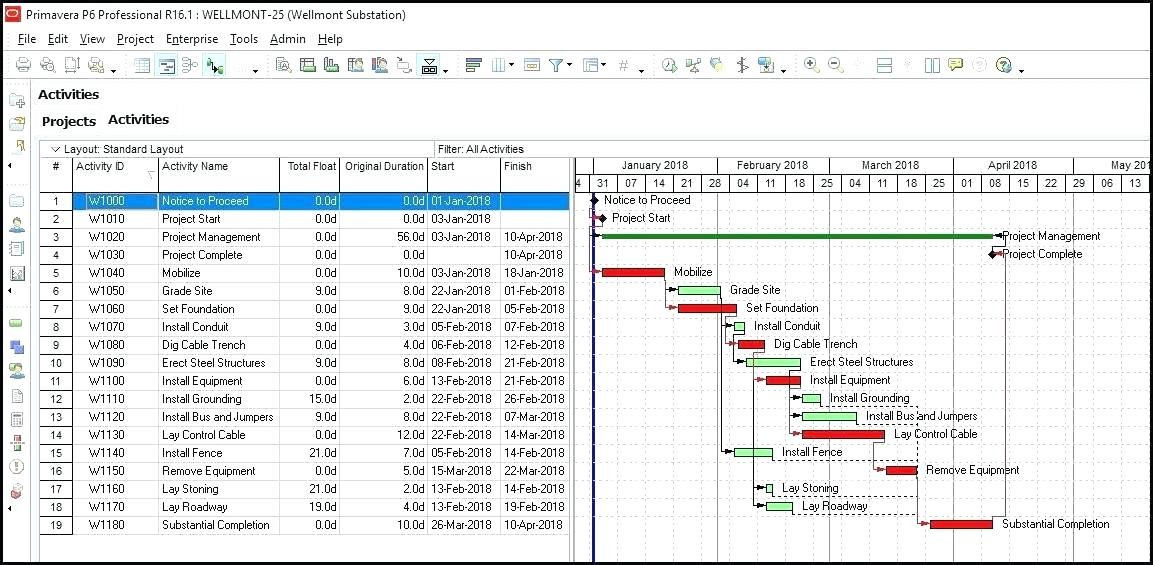The height and width of the screenshot is (565, 1153).
Task: Click the Zoom In magnifier icon
Action: pos(811,66)
